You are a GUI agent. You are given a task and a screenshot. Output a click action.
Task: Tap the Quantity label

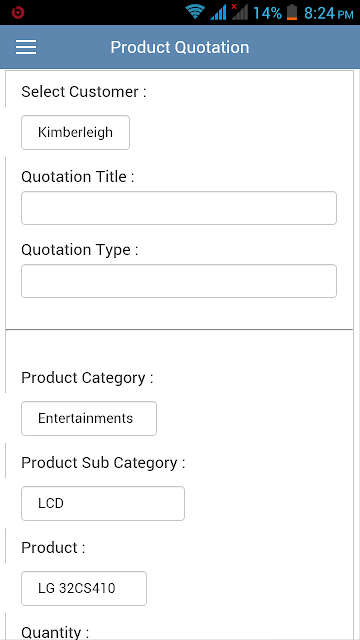click(x=55, y=632)
